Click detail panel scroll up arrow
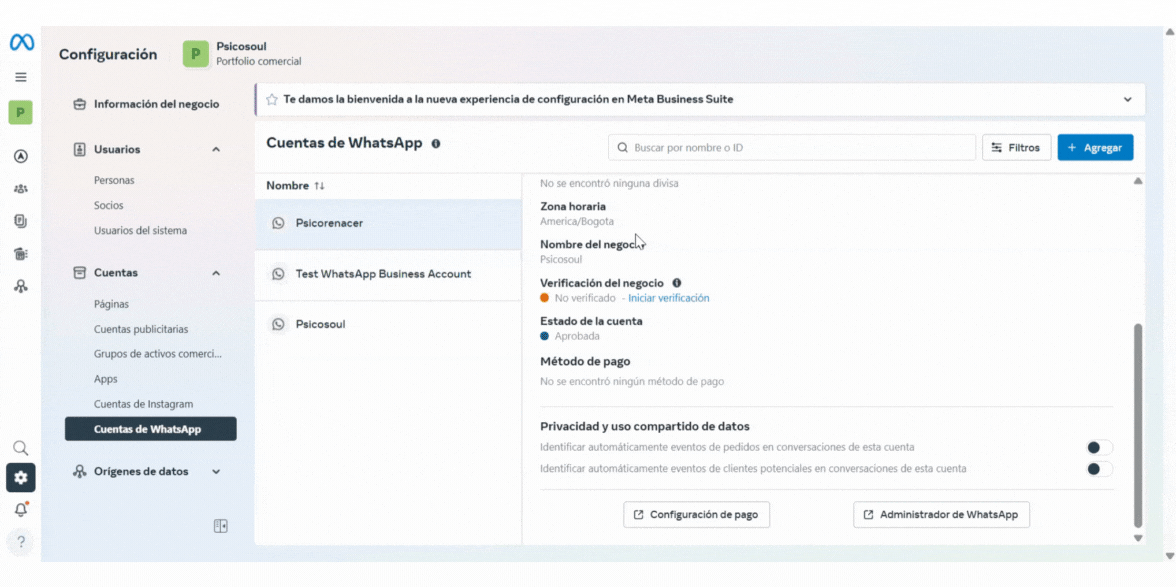 tap(1138, 181)
